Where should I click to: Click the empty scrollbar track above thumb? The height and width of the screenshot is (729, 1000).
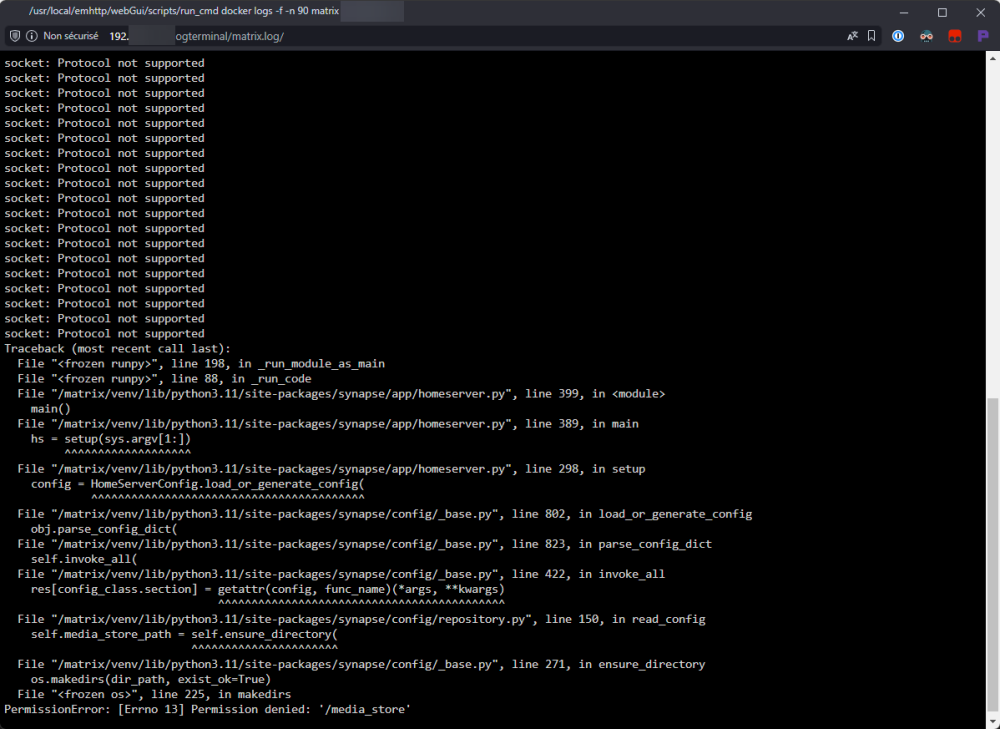coord(993,230)
